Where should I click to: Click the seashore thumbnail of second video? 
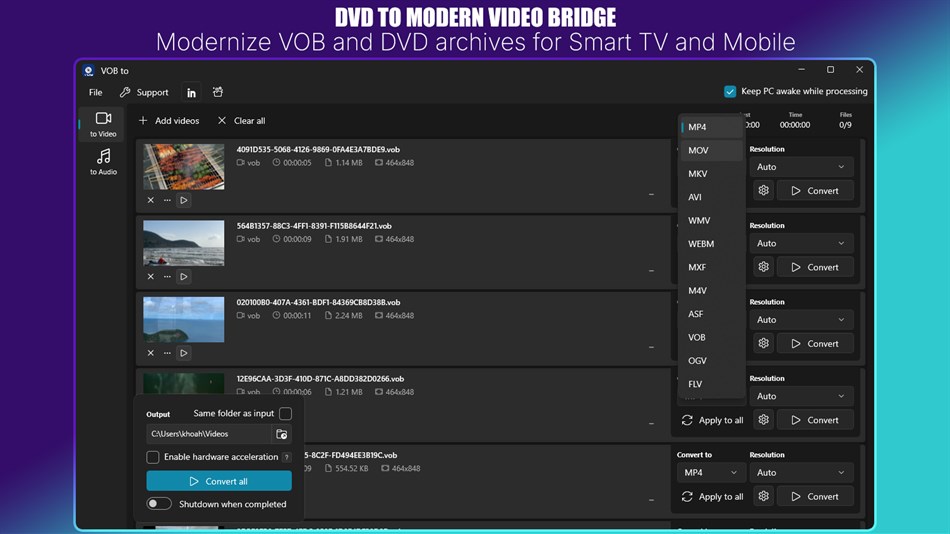click(184, 243)
